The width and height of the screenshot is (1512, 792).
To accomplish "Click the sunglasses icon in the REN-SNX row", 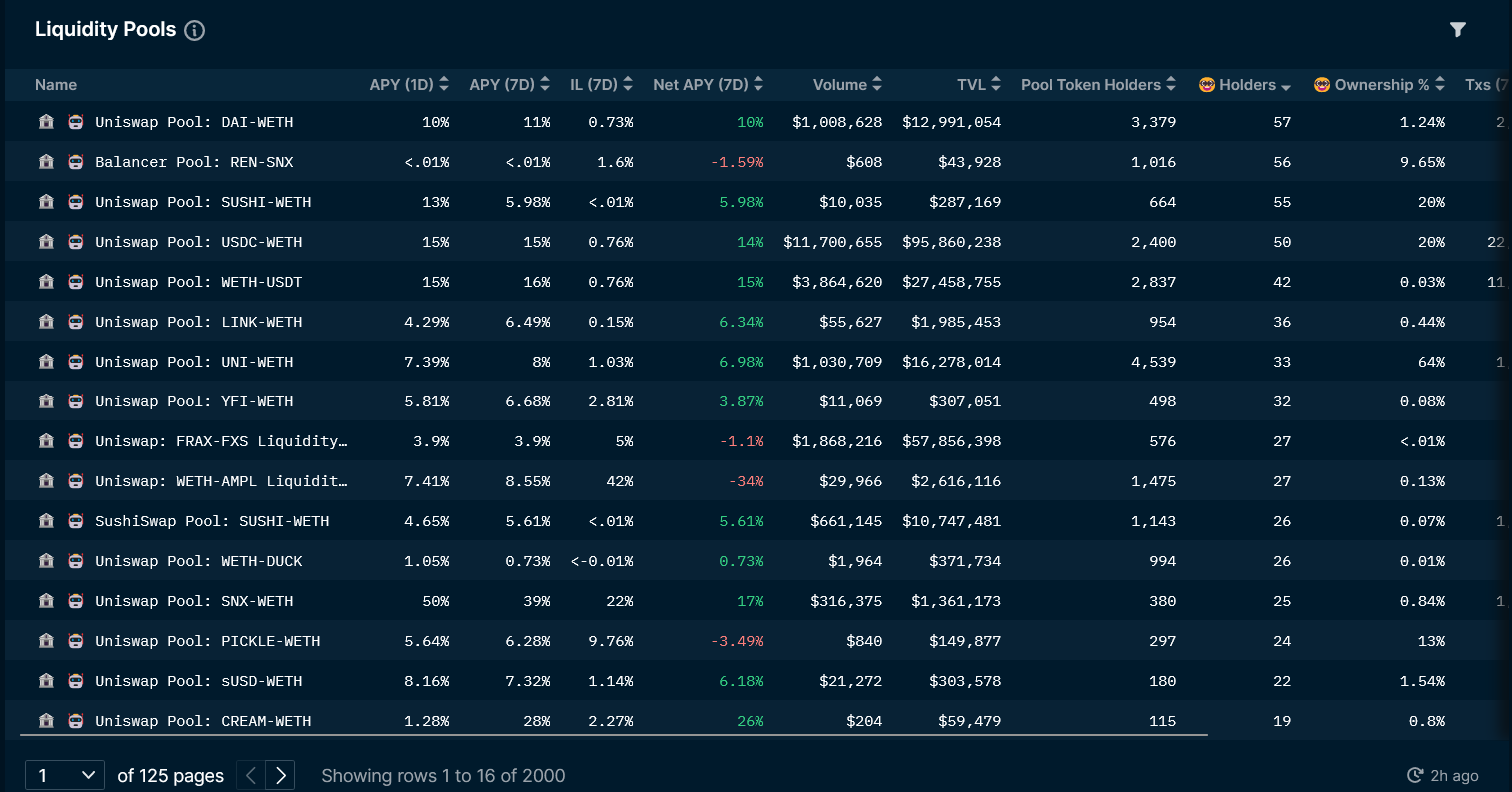I will [76, 162].
